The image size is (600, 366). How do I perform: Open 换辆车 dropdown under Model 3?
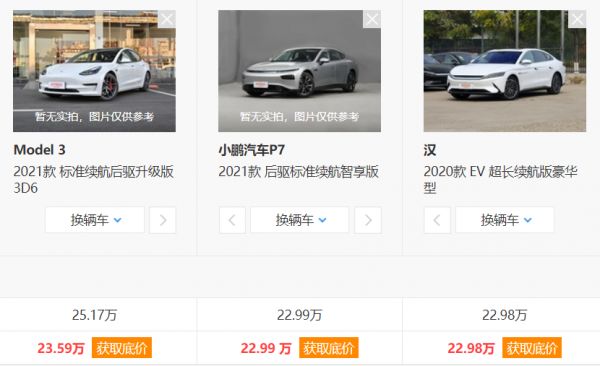click(95, 220)
